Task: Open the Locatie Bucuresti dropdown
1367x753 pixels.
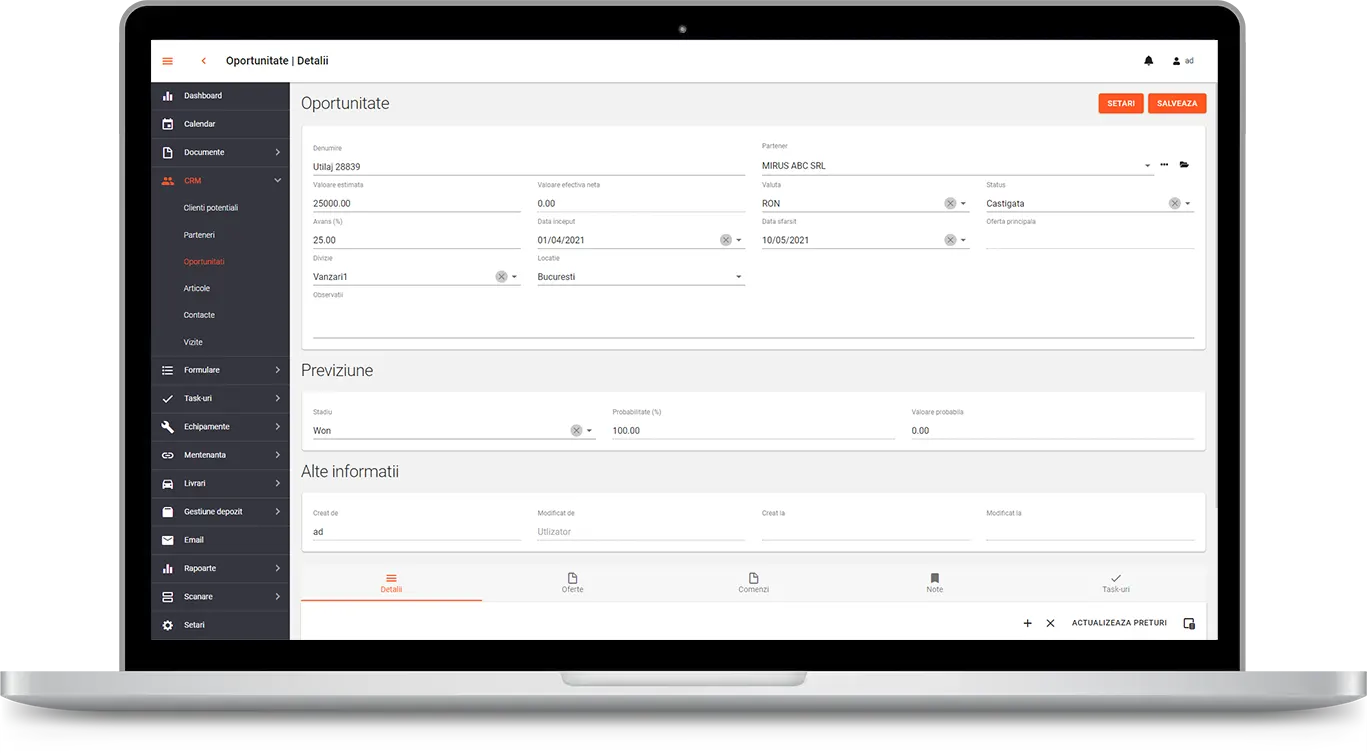Action: [739, 277]
